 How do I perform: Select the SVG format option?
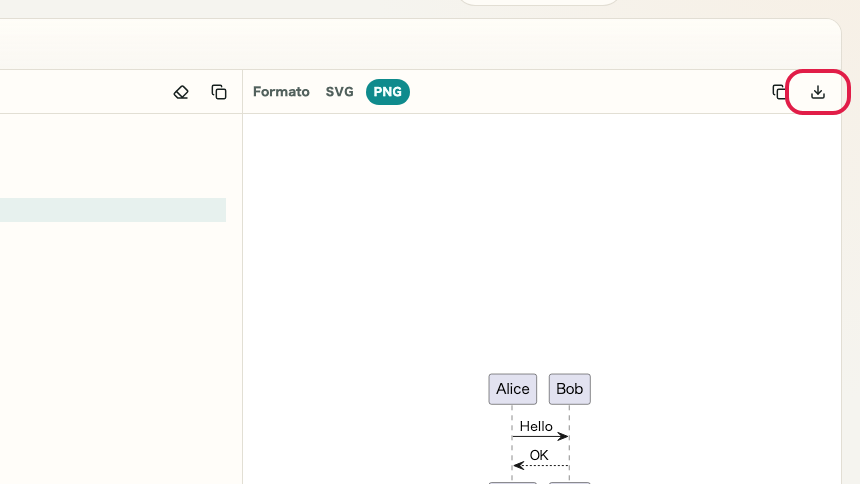(340, 92)
